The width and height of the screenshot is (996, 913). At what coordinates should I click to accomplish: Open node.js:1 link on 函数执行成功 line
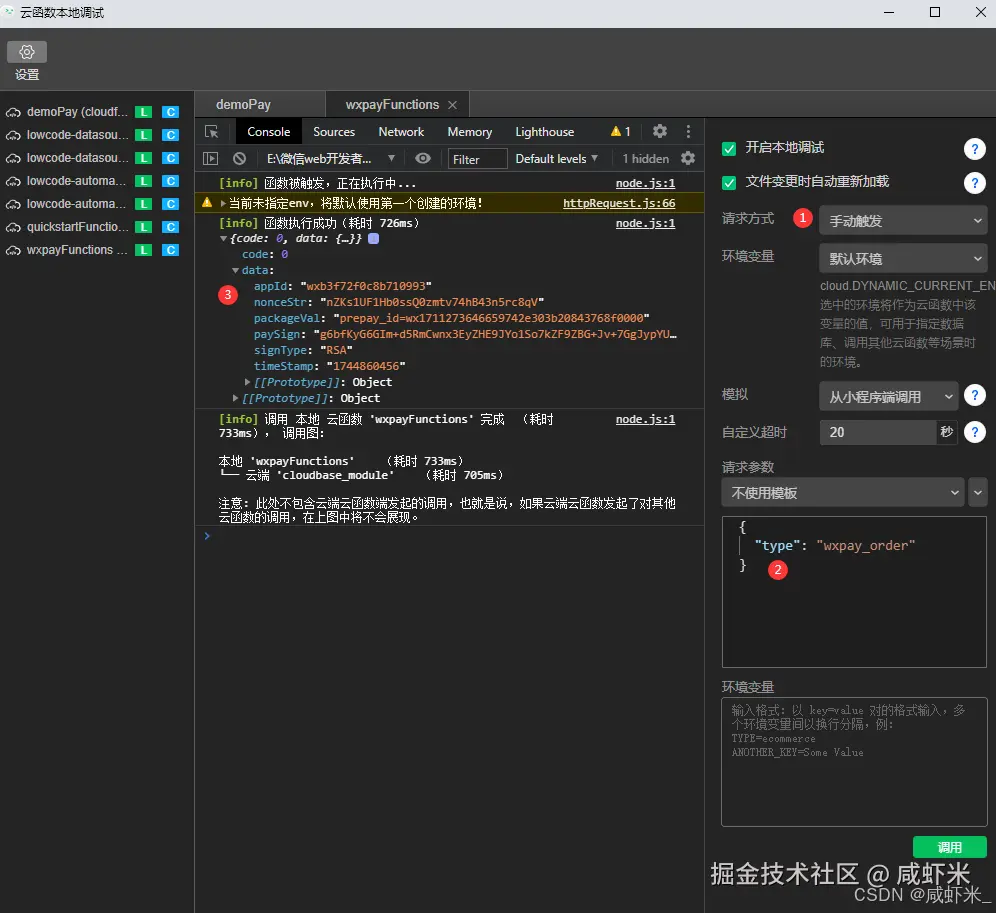645,223
